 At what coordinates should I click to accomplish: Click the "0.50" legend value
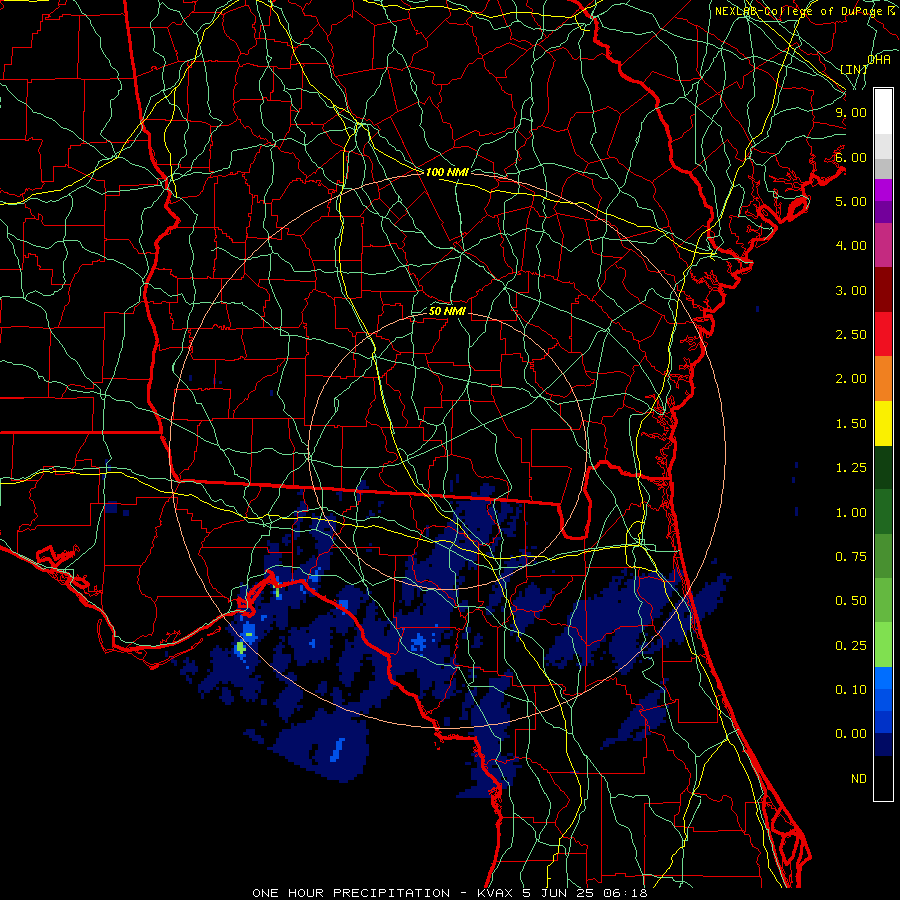[851, 601]
